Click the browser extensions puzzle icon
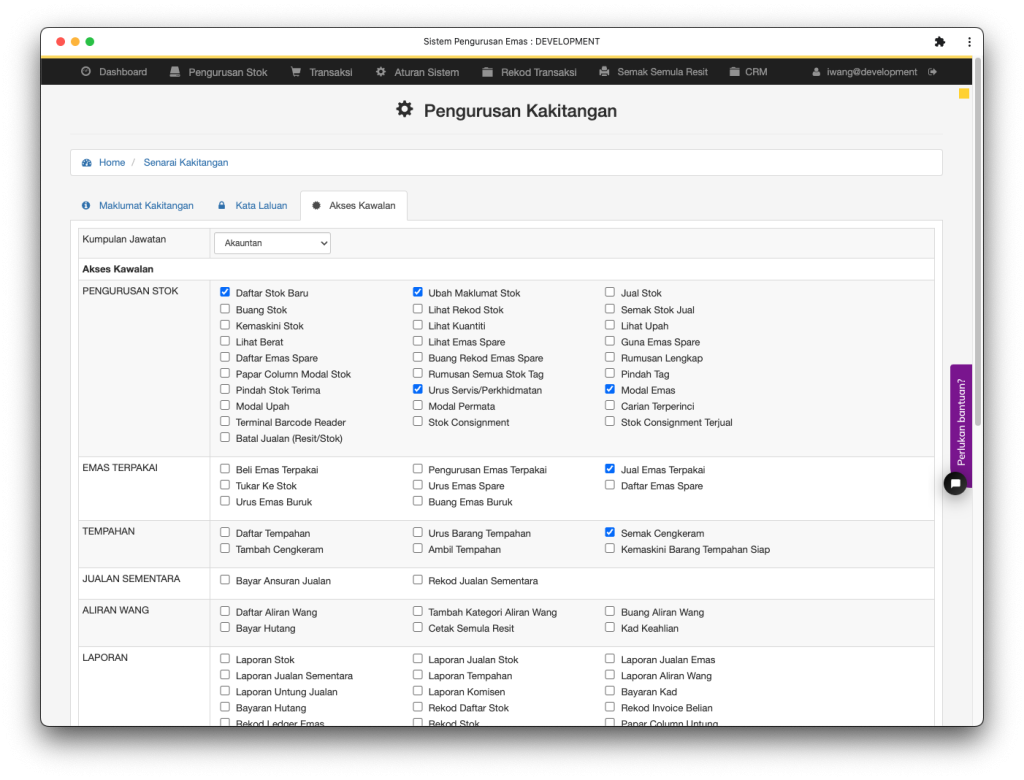 939,42
